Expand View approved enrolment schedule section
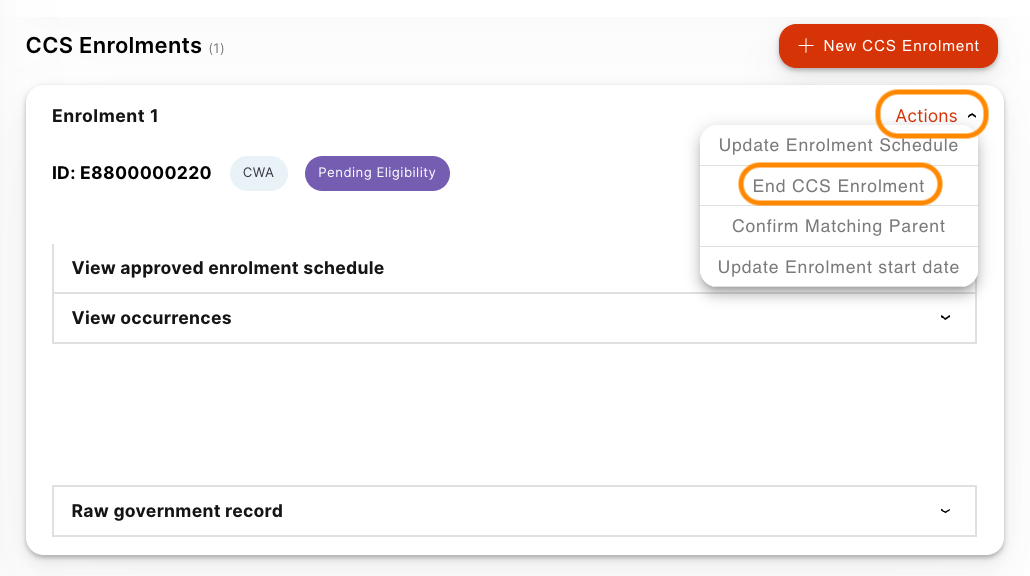This screenshot has height=576, width=1030. tap(228, 268)
